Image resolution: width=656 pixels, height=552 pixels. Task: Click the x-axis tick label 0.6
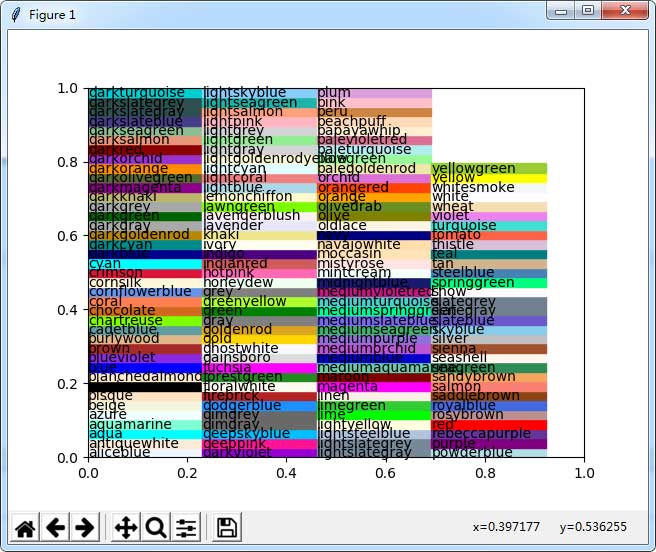[x=385, y=473]
